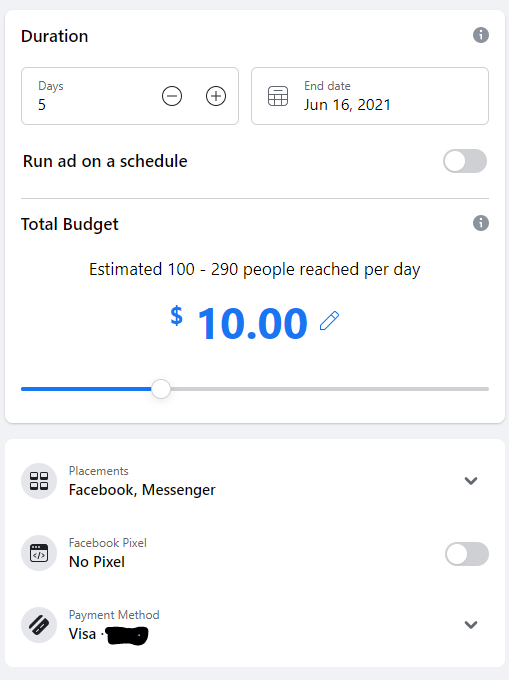
Task: Enable Run ad on a schedule toggle
Action: tap(465, 161)
